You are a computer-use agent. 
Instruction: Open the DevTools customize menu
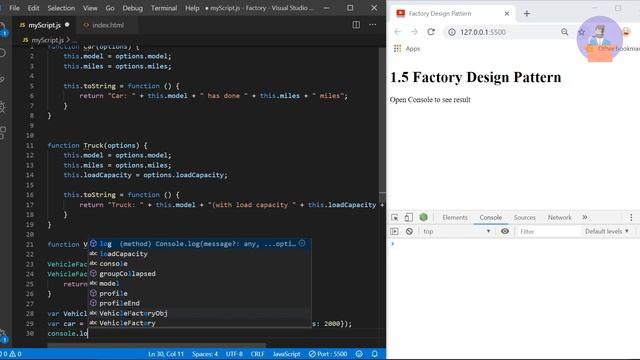tap(631, 217)
